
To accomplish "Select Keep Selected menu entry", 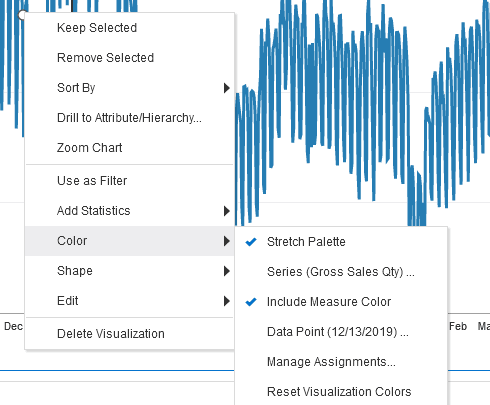I will click(130, 28).
